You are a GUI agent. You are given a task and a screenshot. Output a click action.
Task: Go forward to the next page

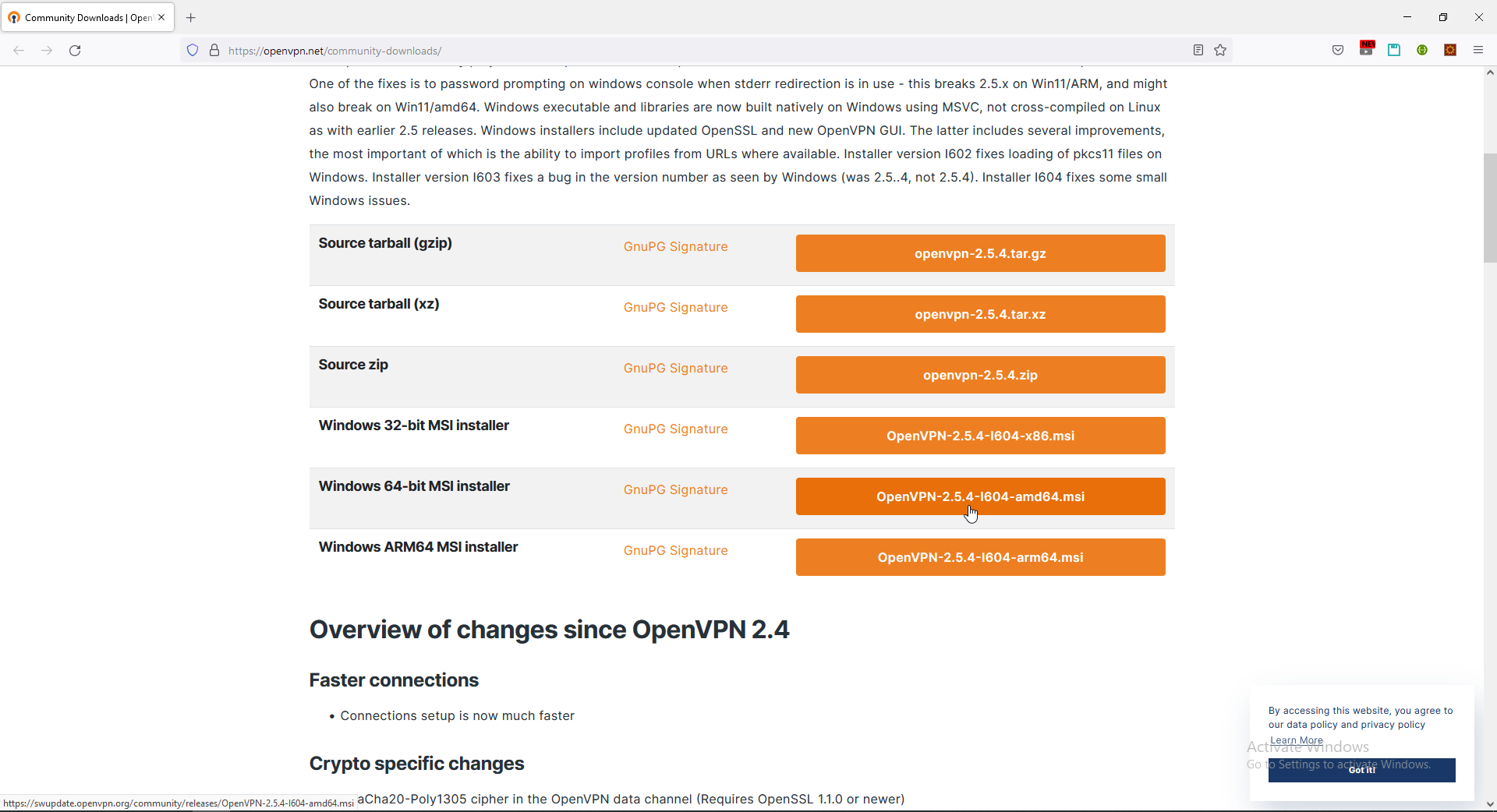[47, 51]
